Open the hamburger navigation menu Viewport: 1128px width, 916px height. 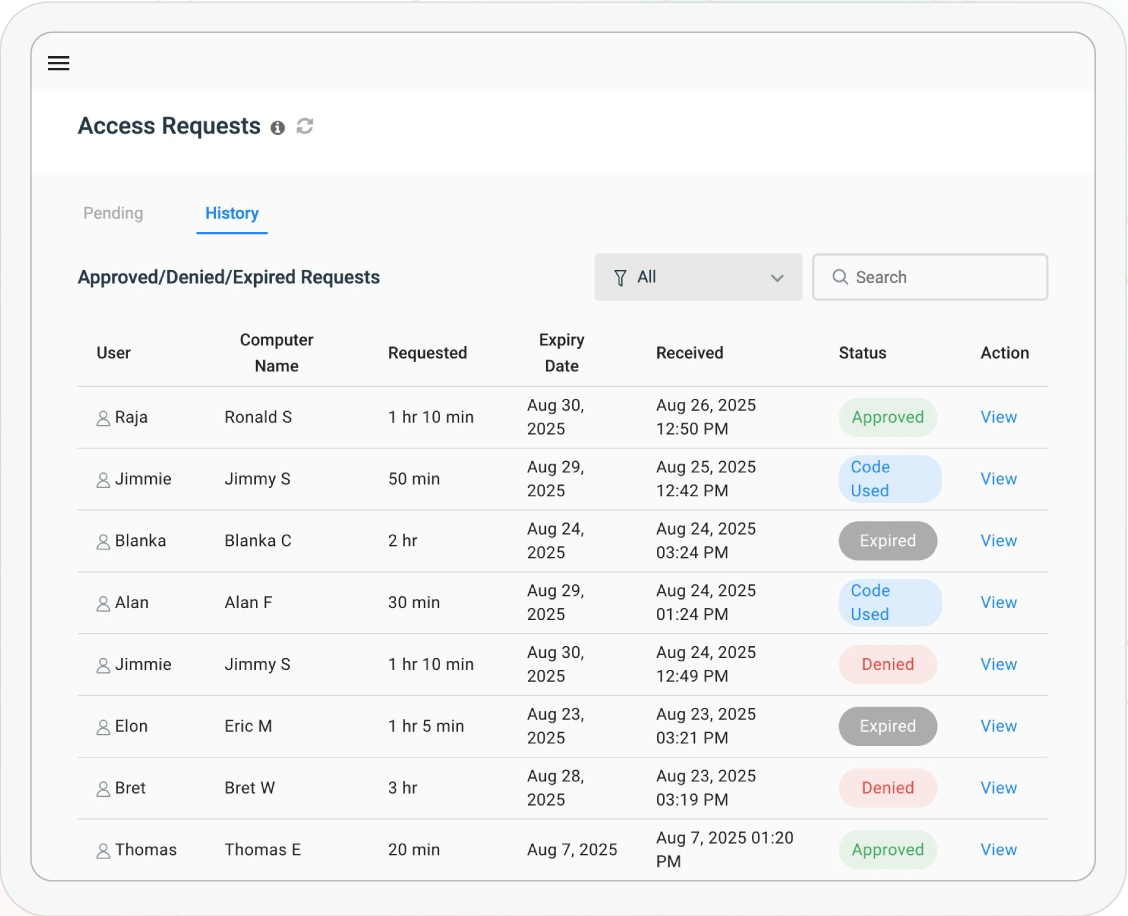click(59, 63)
